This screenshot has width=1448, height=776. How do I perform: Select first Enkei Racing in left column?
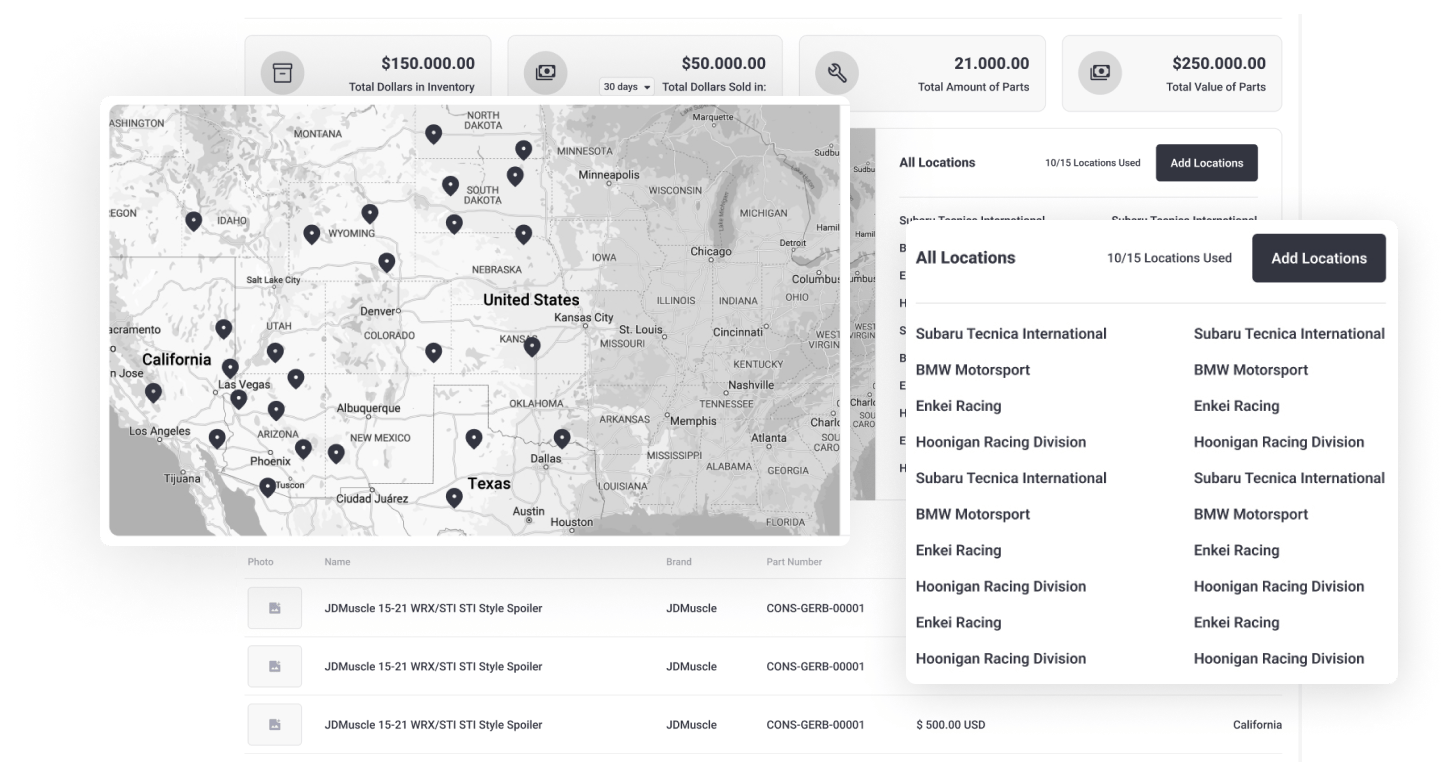coord(958,406)
